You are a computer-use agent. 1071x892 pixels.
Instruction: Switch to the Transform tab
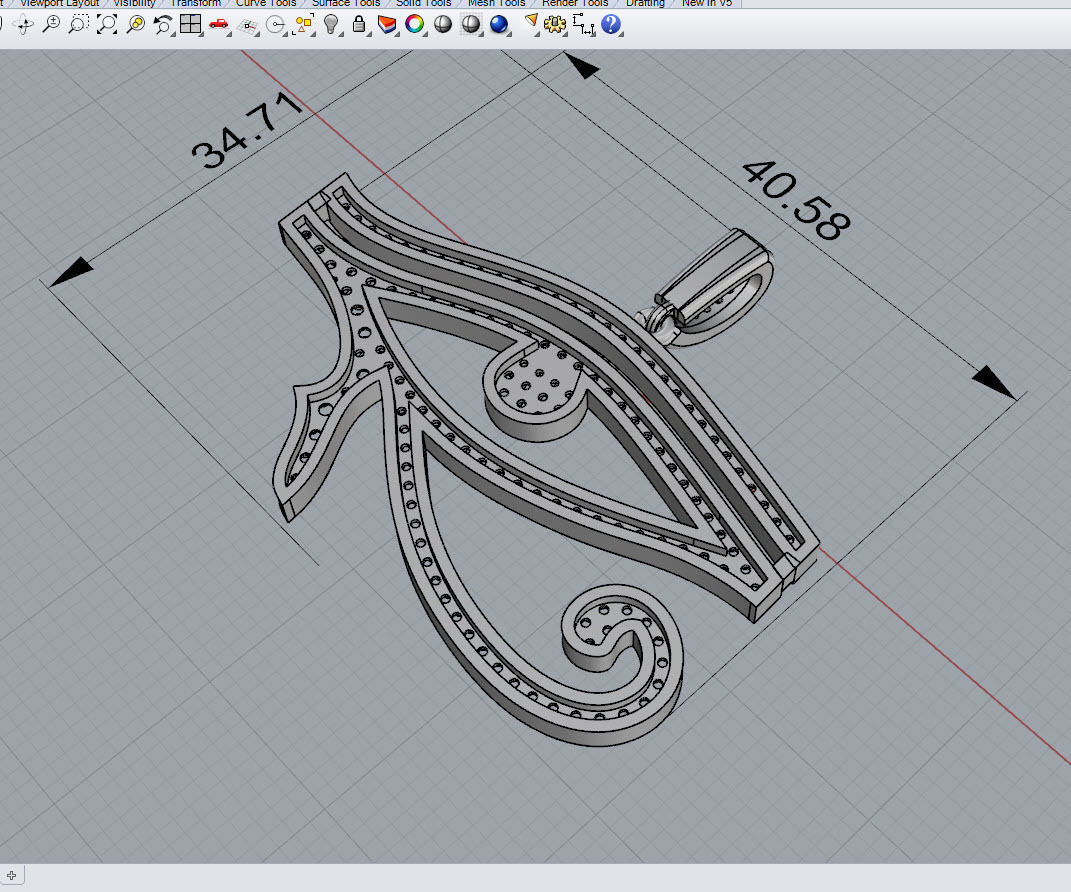click(x=195, y=3)
